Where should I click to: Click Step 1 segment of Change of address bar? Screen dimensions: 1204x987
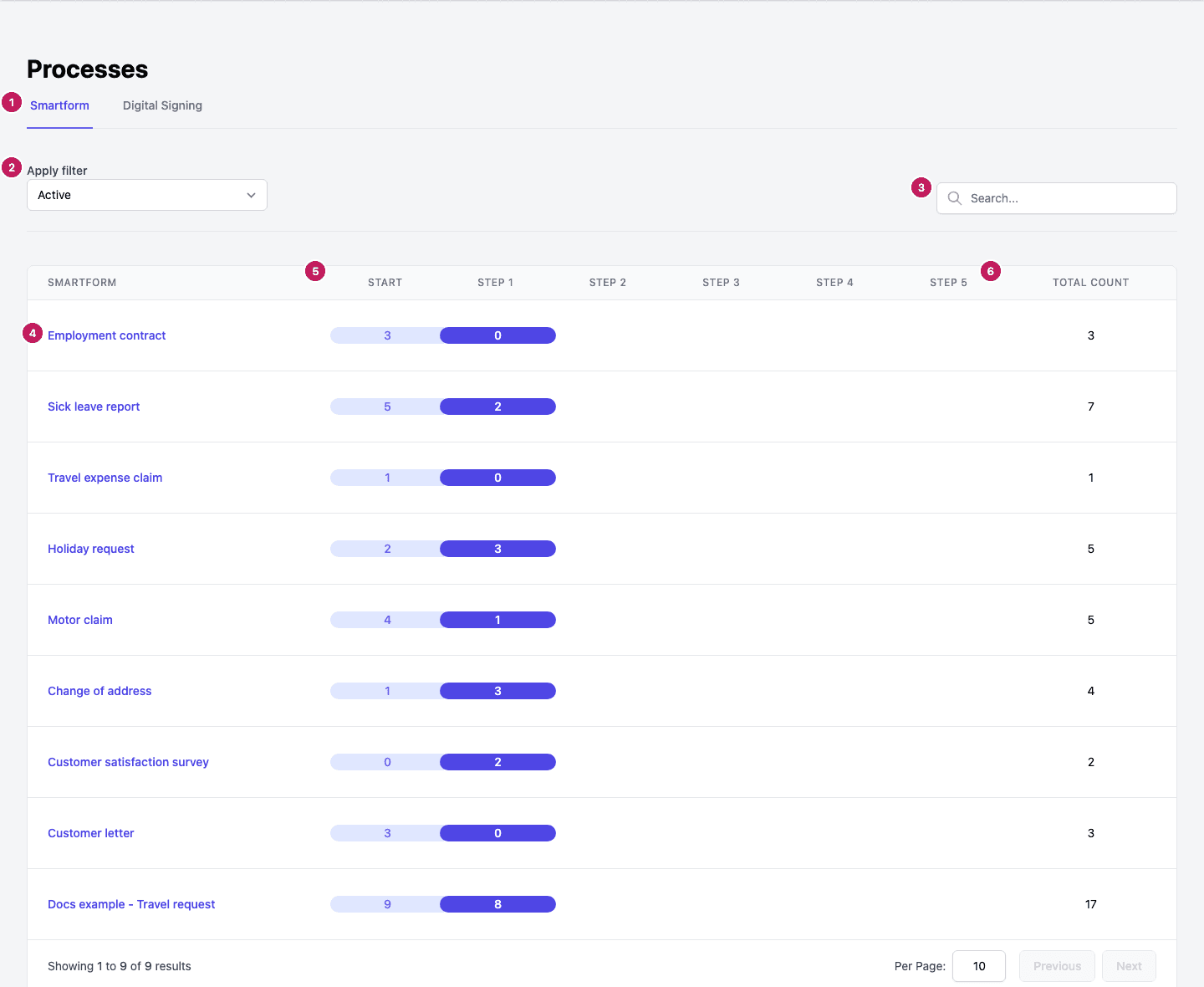click(497, 691)
